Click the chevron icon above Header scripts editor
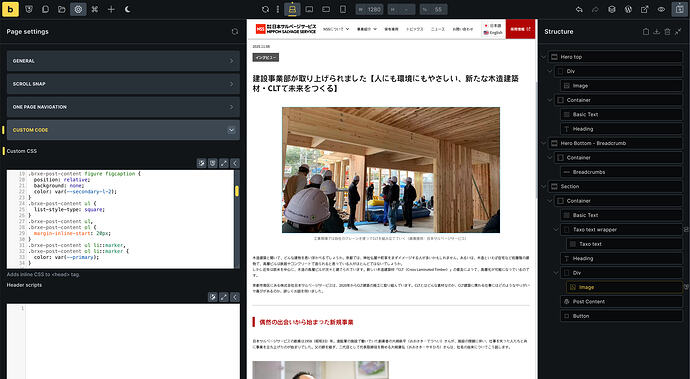The width and height of the screenshot is (690, 379). [x=235, y=297]
